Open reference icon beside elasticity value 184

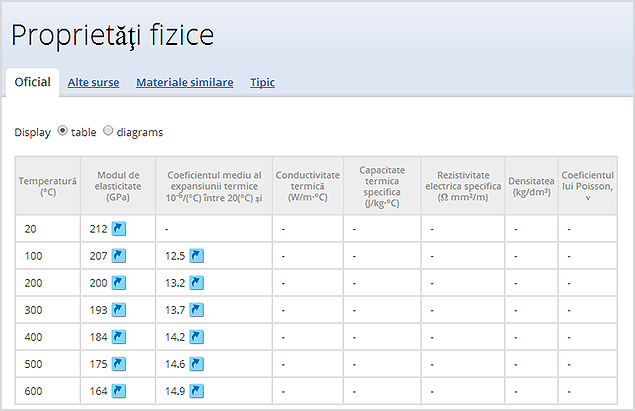point(119,337)
